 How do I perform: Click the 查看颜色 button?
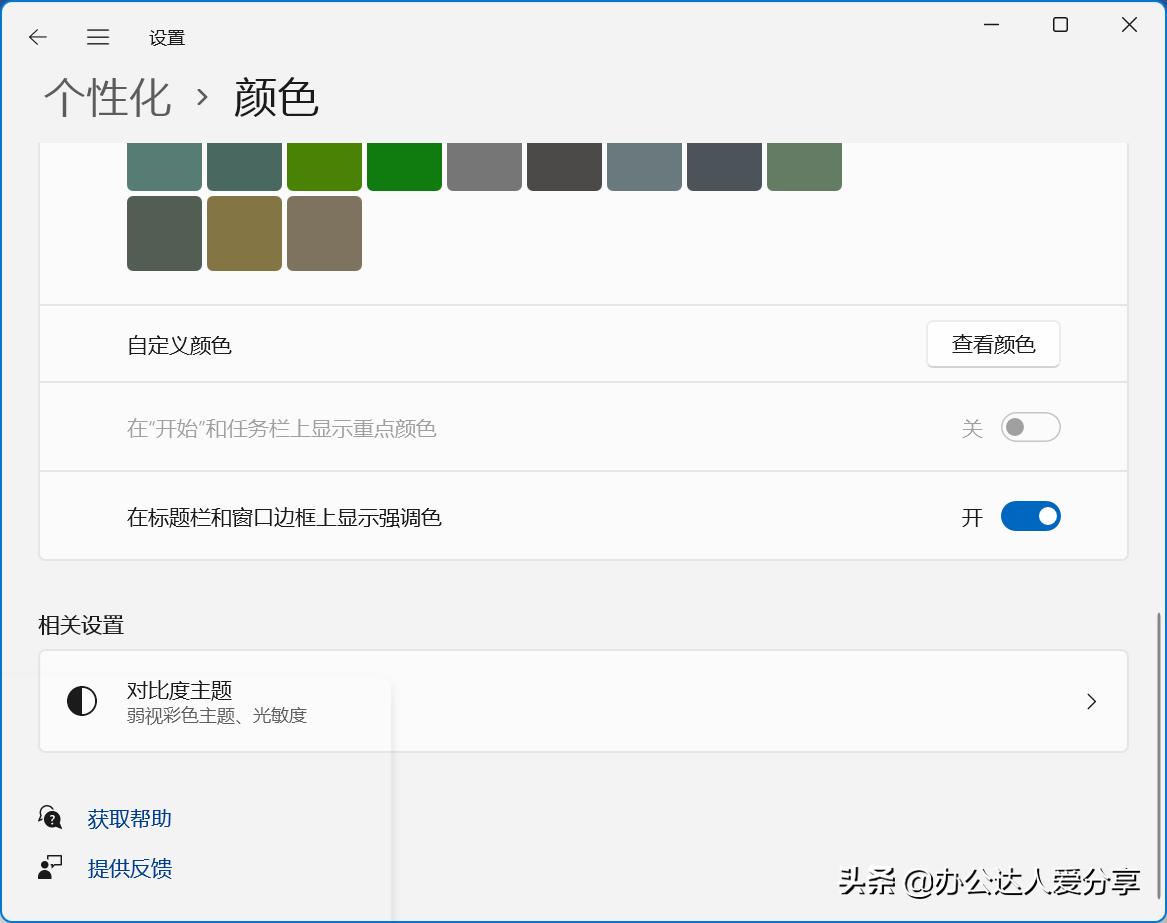coord(993,344)
